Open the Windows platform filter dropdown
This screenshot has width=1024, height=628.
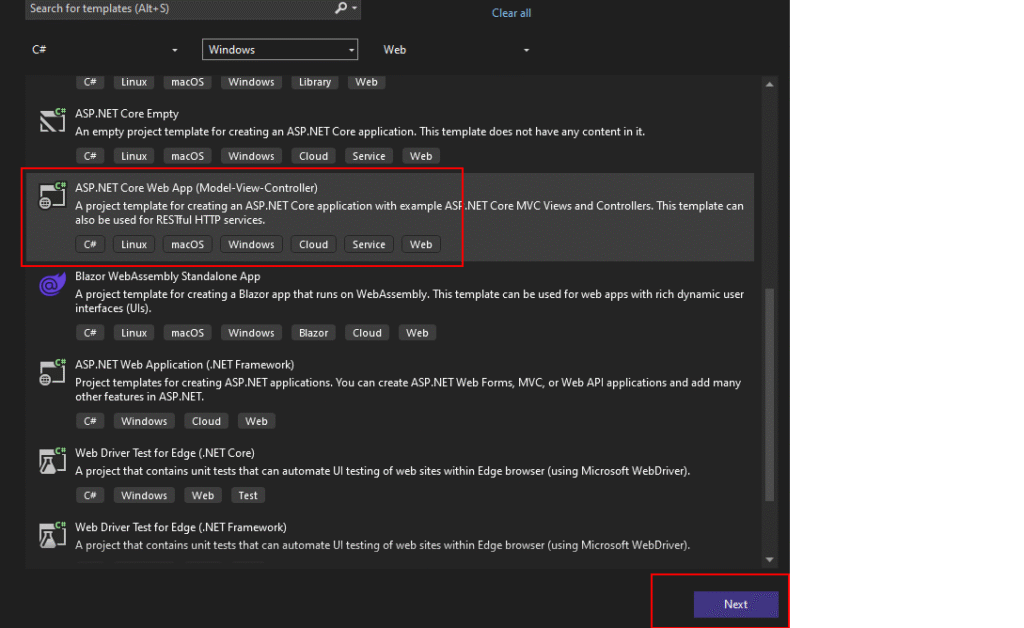(280, 50)
